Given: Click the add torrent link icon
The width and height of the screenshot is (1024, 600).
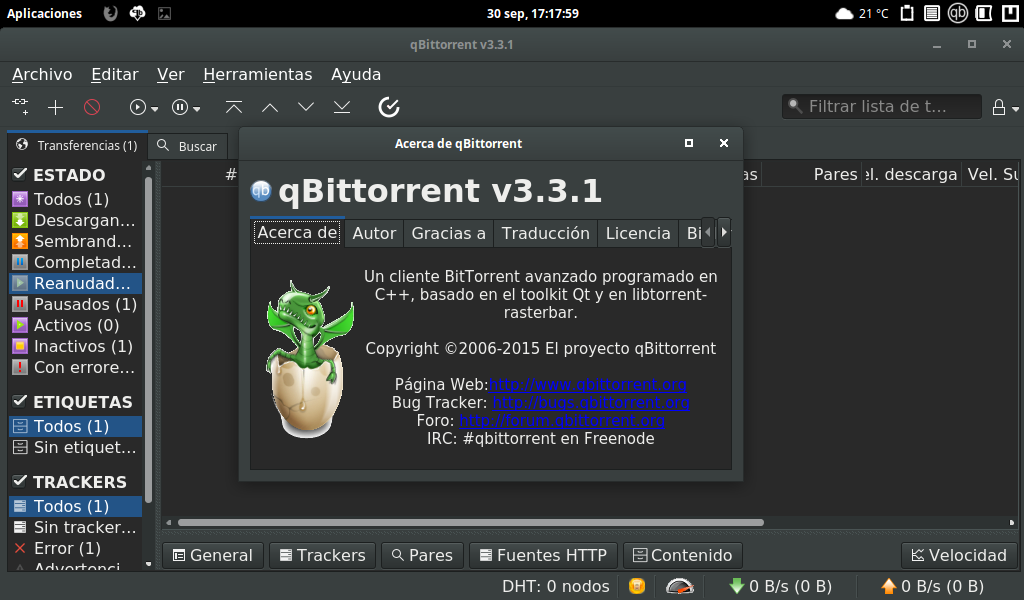Looking at the screenshot, I should (x=20, y=106).
